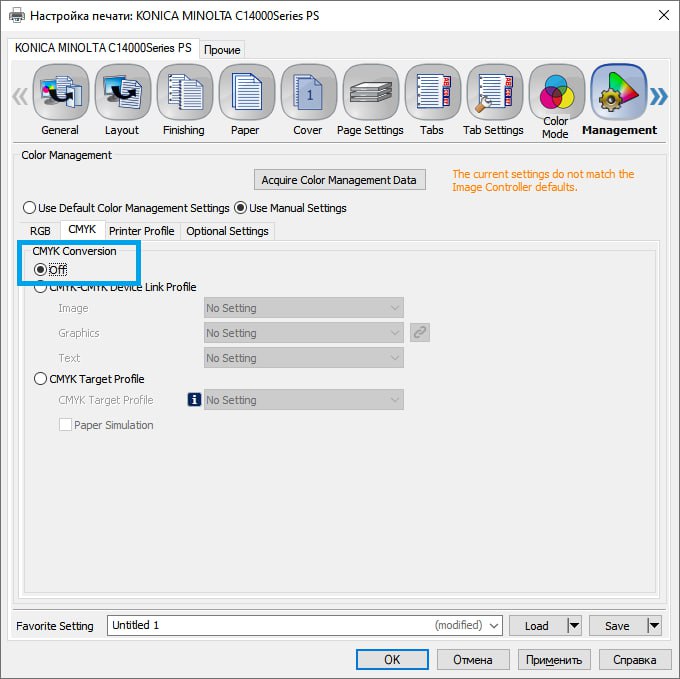
Task: Open help with the Справка button
Action: tap(634, 659)
